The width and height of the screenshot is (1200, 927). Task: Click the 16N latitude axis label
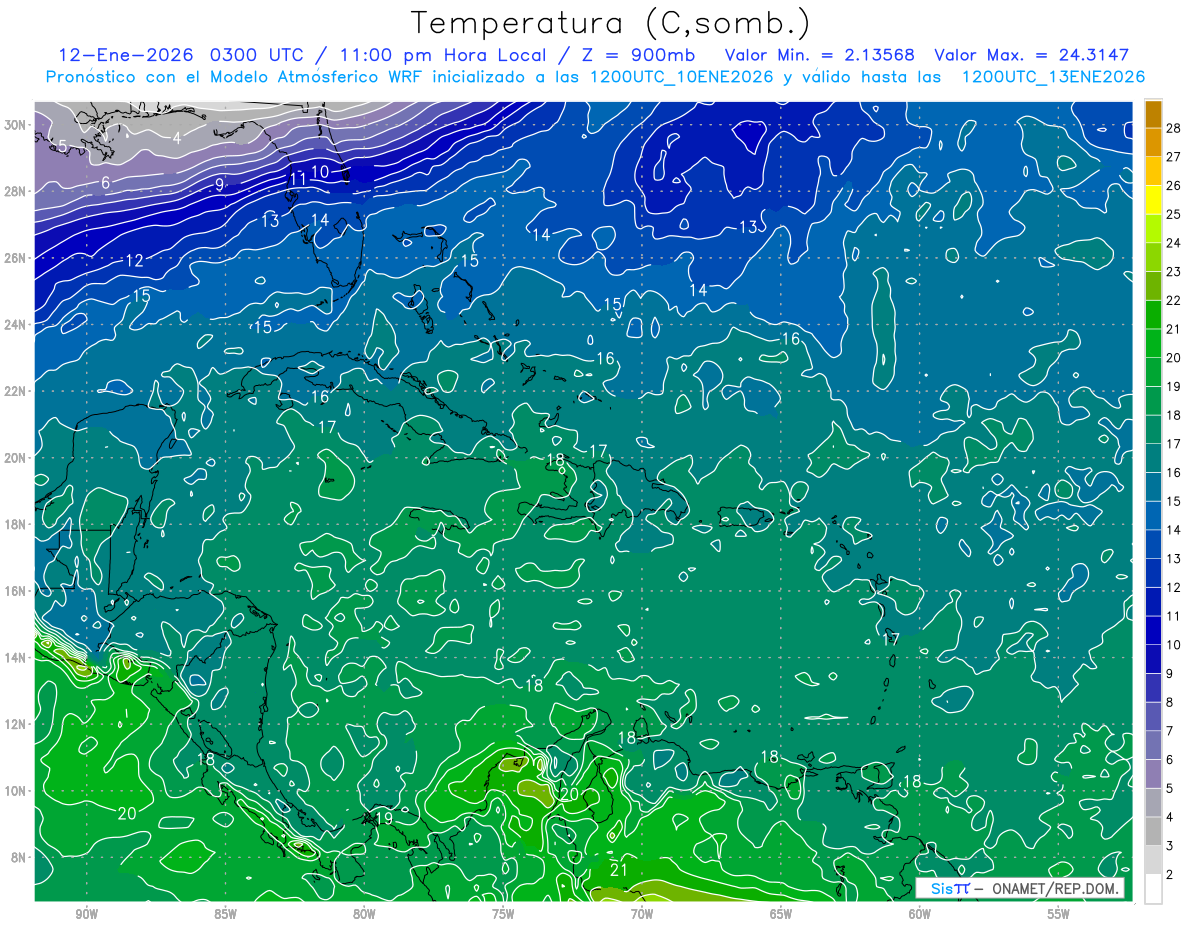coord(16,591)
